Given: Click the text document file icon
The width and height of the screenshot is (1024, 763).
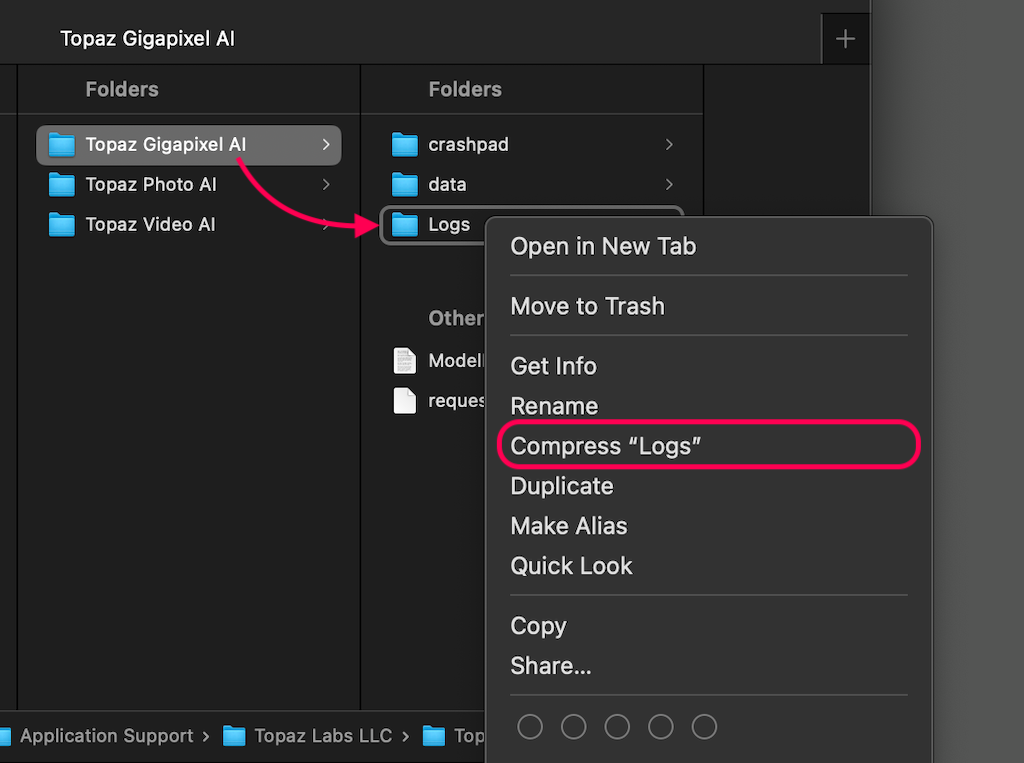Looking at the screenshot, I should pos(405,361).
